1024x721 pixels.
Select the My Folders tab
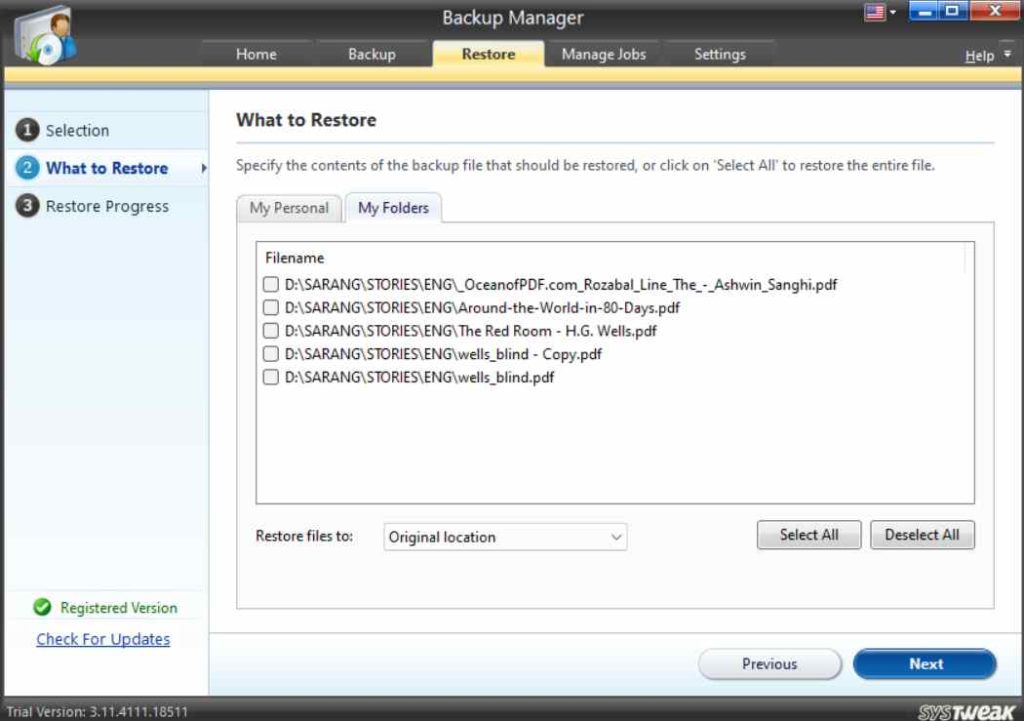(x=393, y=208)
